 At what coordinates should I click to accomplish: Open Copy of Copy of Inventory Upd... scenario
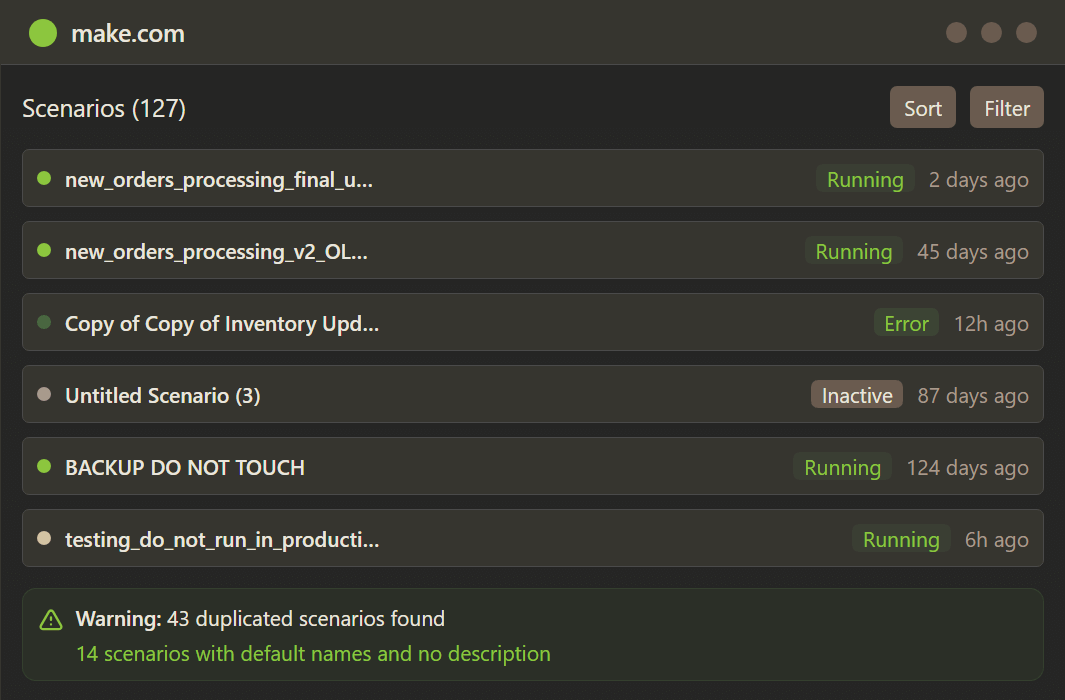[532, 323]
